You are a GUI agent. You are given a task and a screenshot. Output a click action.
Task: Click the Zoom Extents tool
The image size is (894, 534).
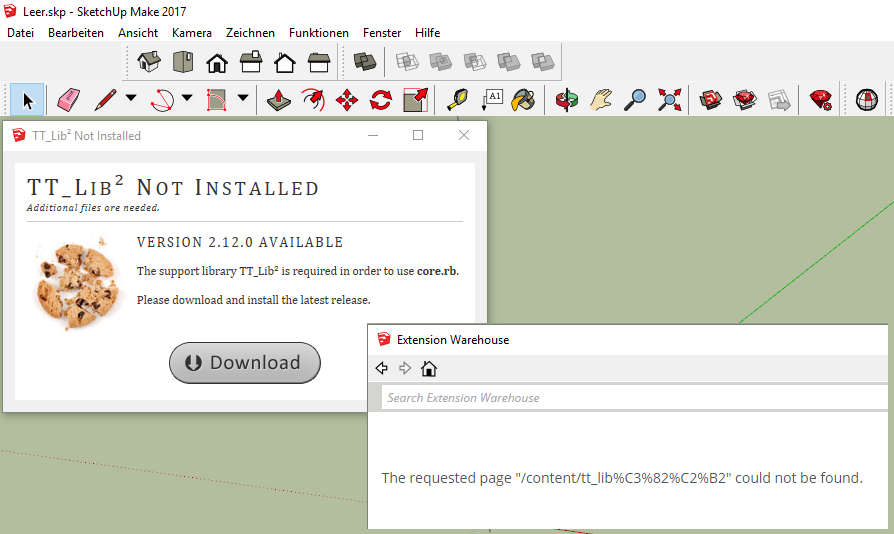669,100
